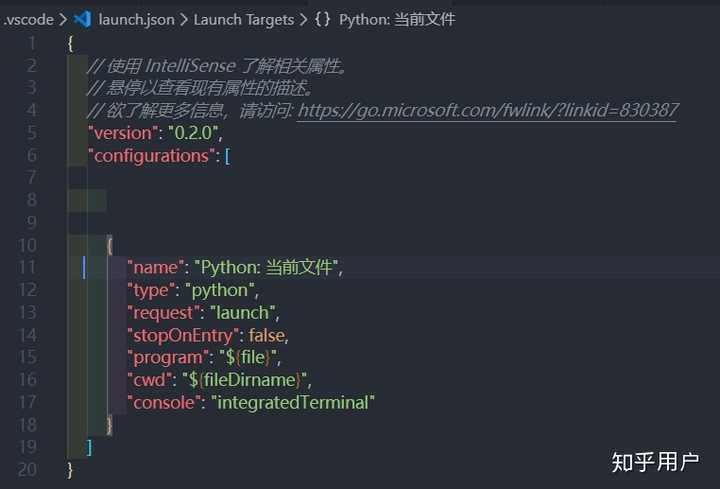720x489 pixels.
Task: Click the "request" key
Action: tap(163, 313)
